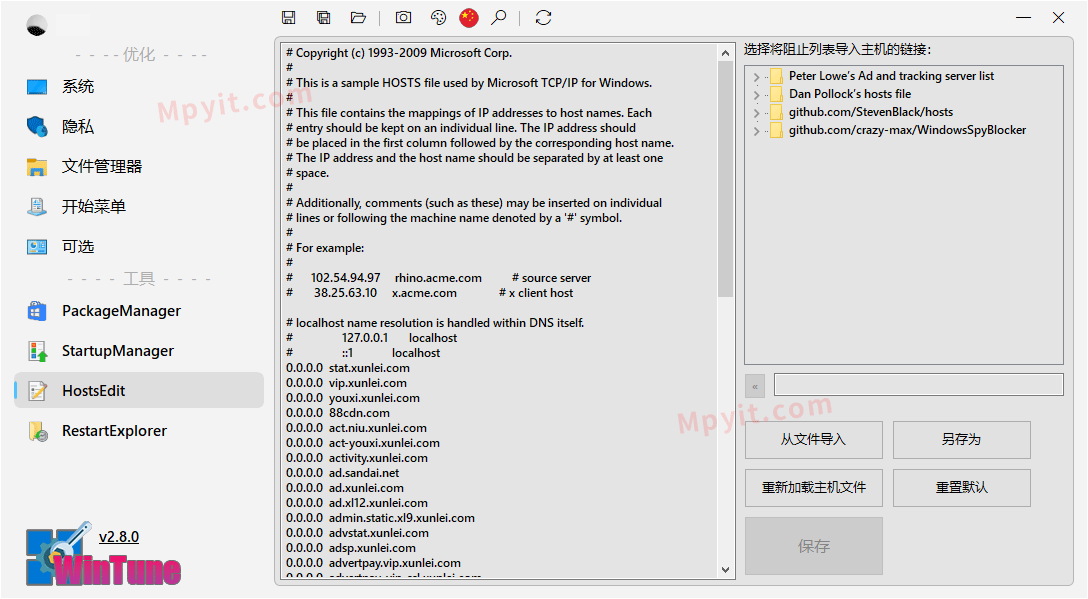Click the line '0.0.0.0 adsp.xunlei.com'

pyautogui.click(x=350, y=548)
